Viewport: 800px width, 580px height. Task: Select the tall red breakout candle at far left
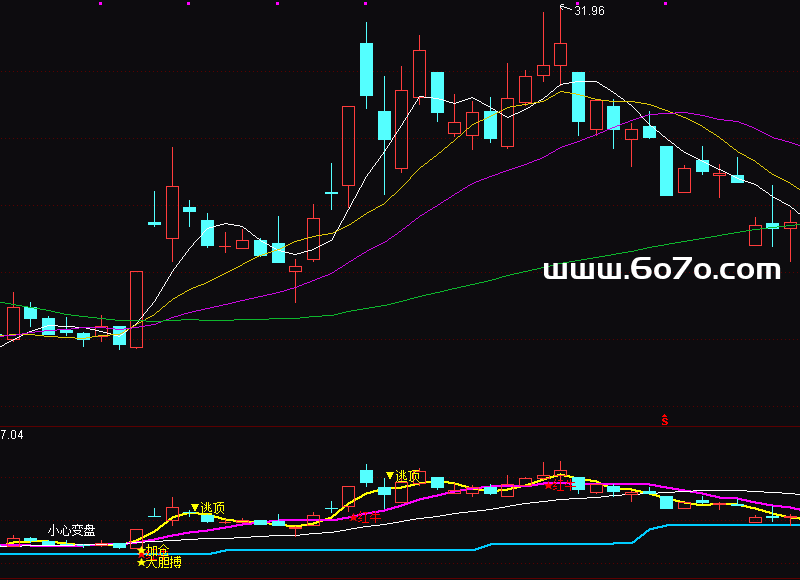136,309
